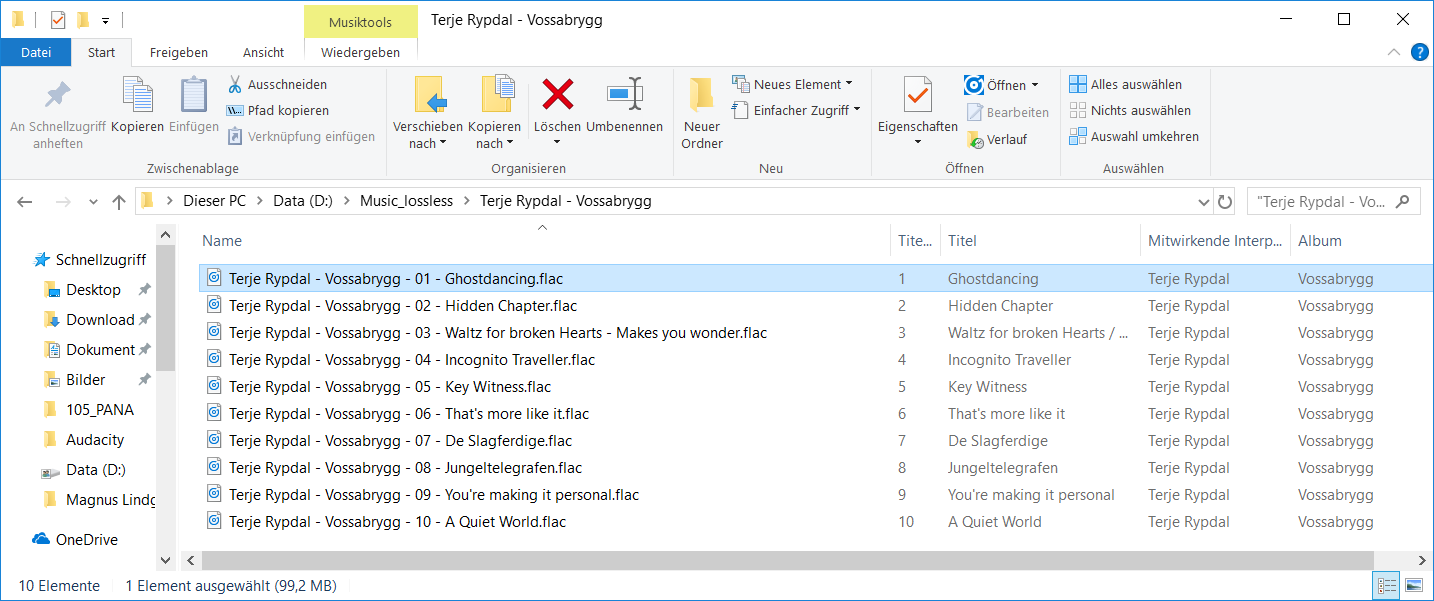Select file 03 - Waltz for broken Hearts
Image resolution: width=1434 pixels, height=601 pixels.
pos(498,332)
